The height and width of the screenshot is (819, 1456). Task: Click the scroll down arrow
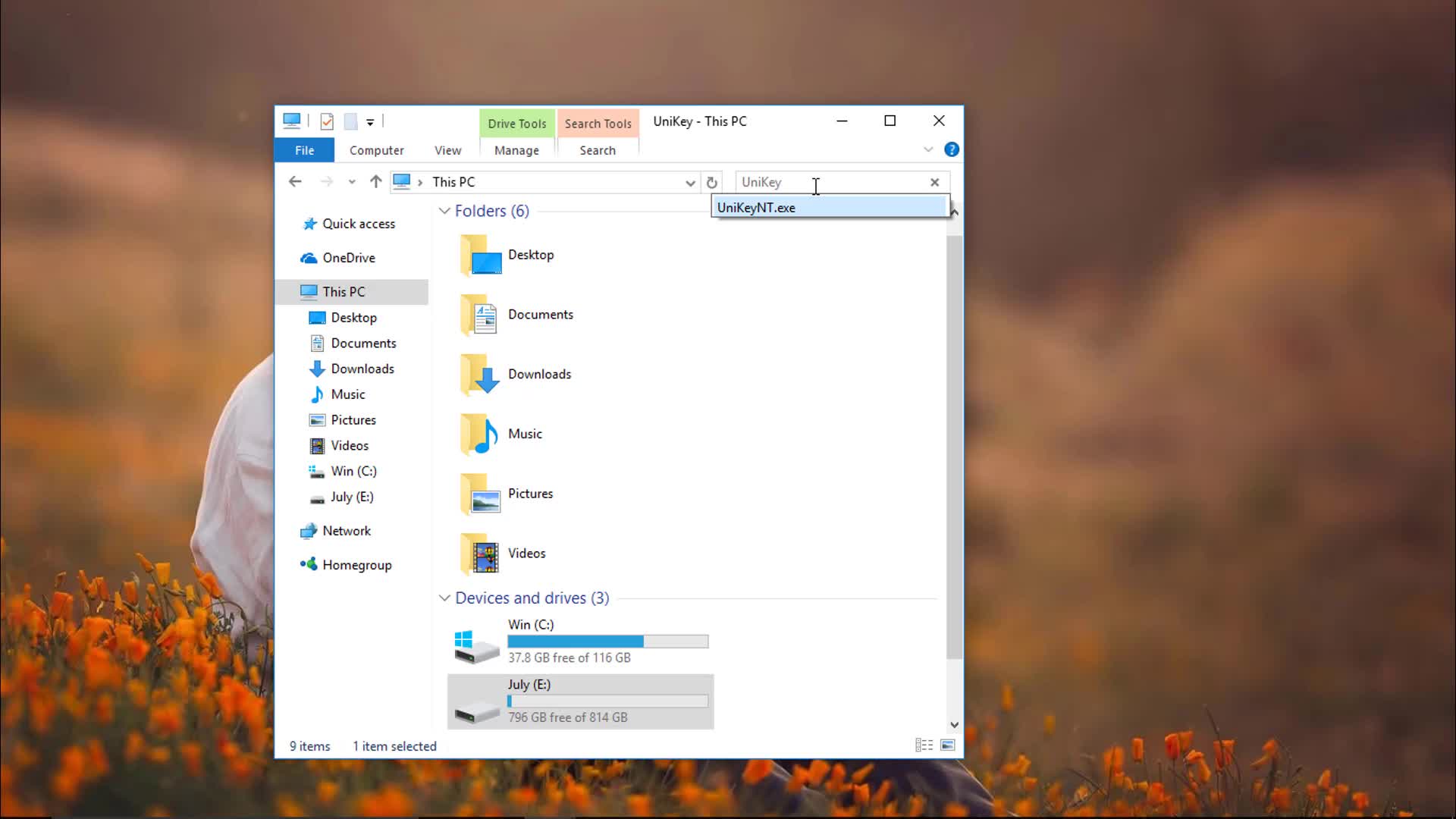[x=954, y=725]
